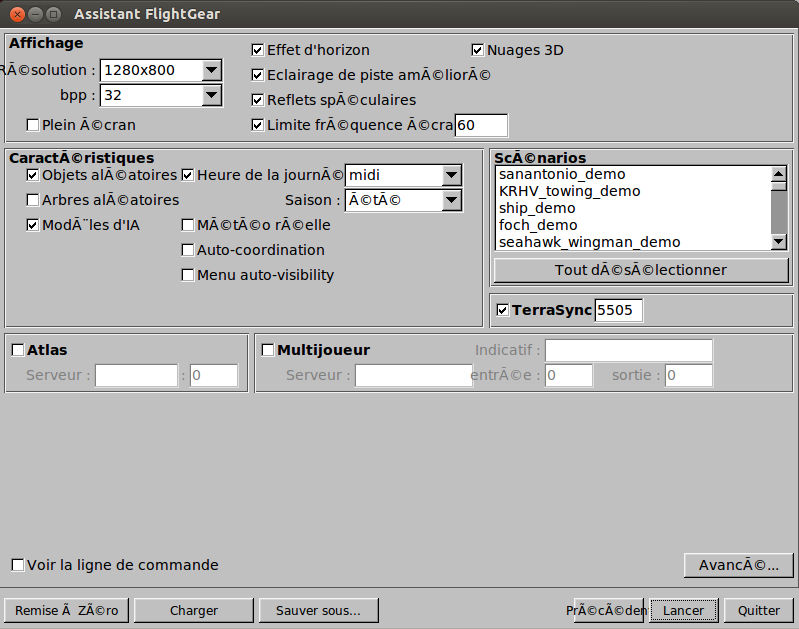Click the TerraSync port field 5505

coord(619,310)
